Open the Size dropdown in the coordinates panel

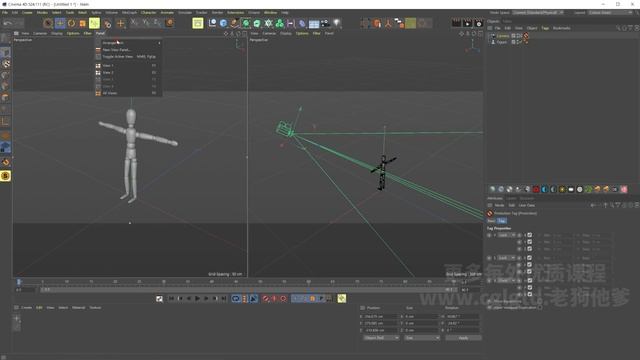click(x=422, y=338)
